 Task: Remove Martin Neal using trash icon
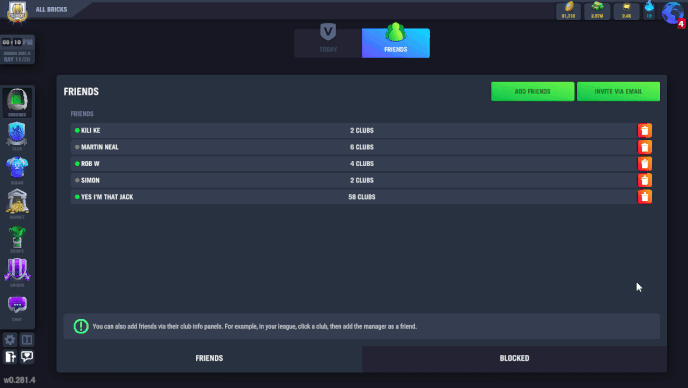[645, 147]
